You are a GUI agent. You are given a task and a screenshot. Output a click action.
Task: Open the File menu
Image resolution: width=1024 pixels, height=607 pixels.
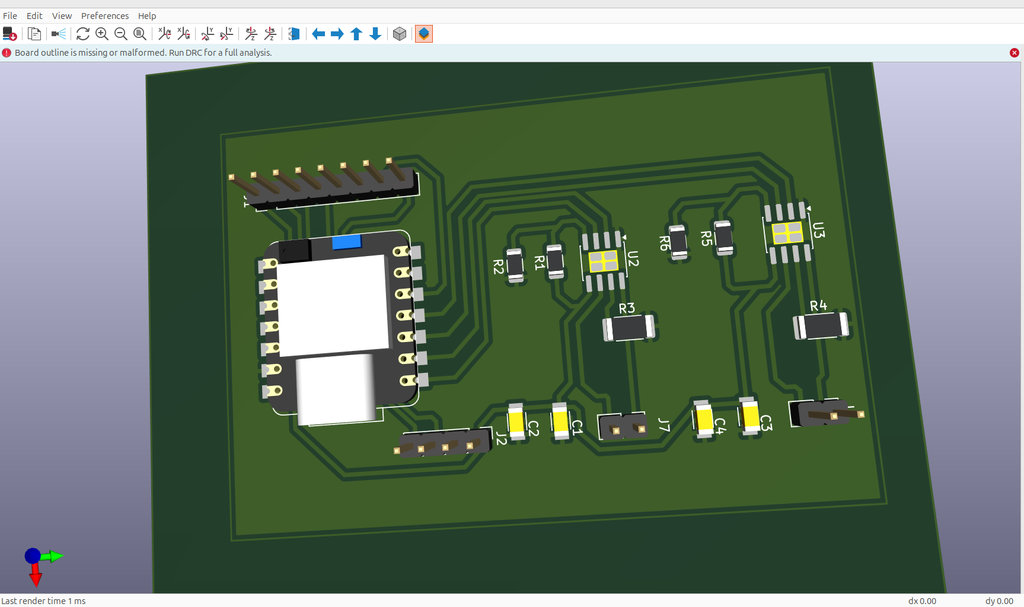[10, 16]
